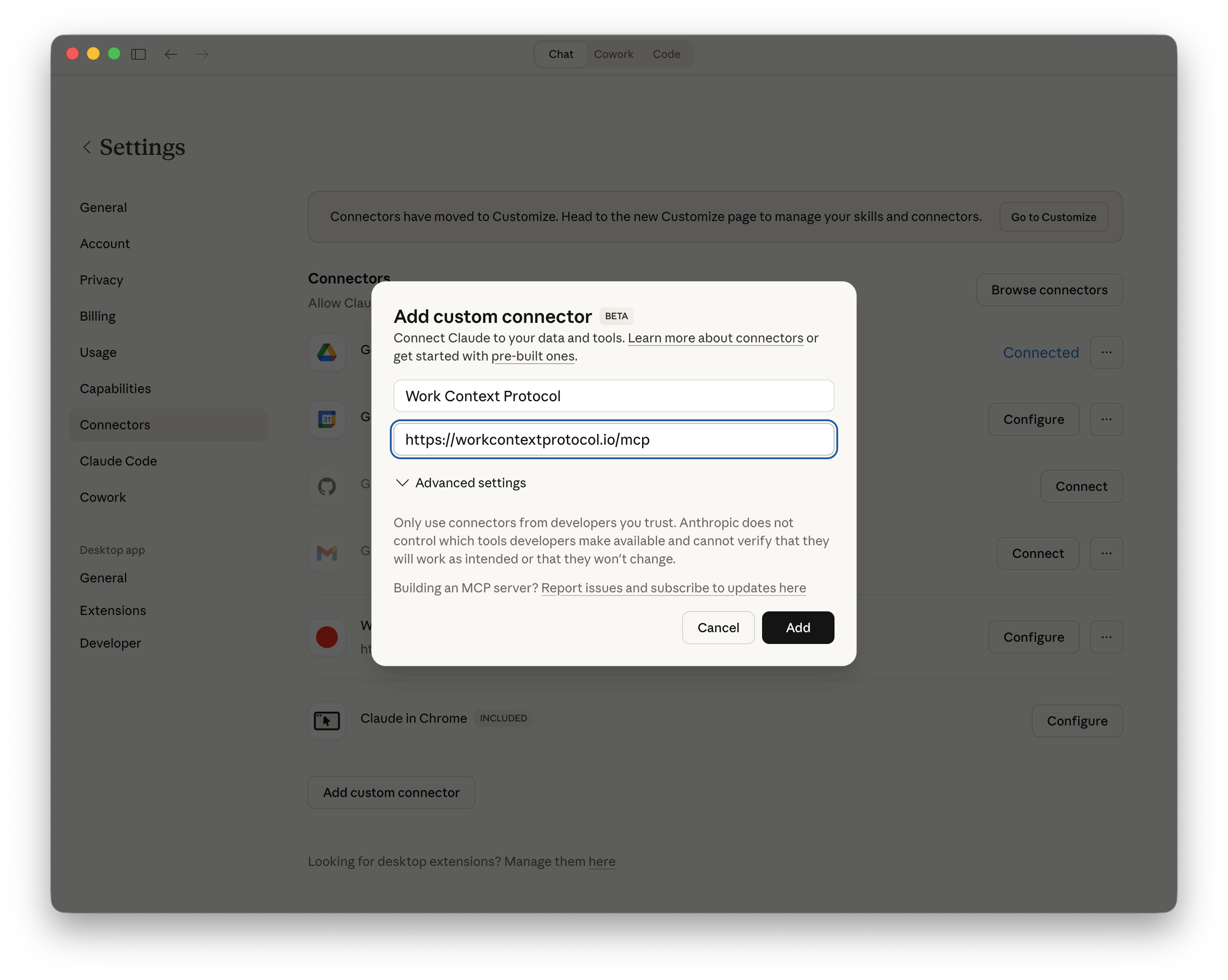The width and height of the screenshot is (1228, 980).
Task: Click the Claude in Chrome extension icon
Action: [326, 720]
